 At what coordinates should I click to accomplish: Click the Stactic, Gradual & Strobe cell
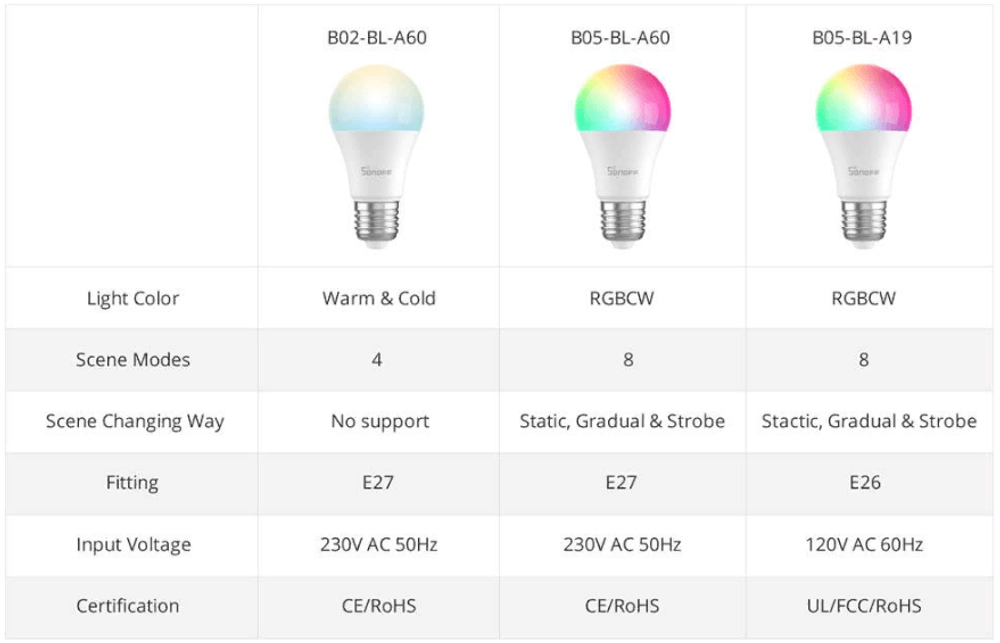[x=869, y=422]
